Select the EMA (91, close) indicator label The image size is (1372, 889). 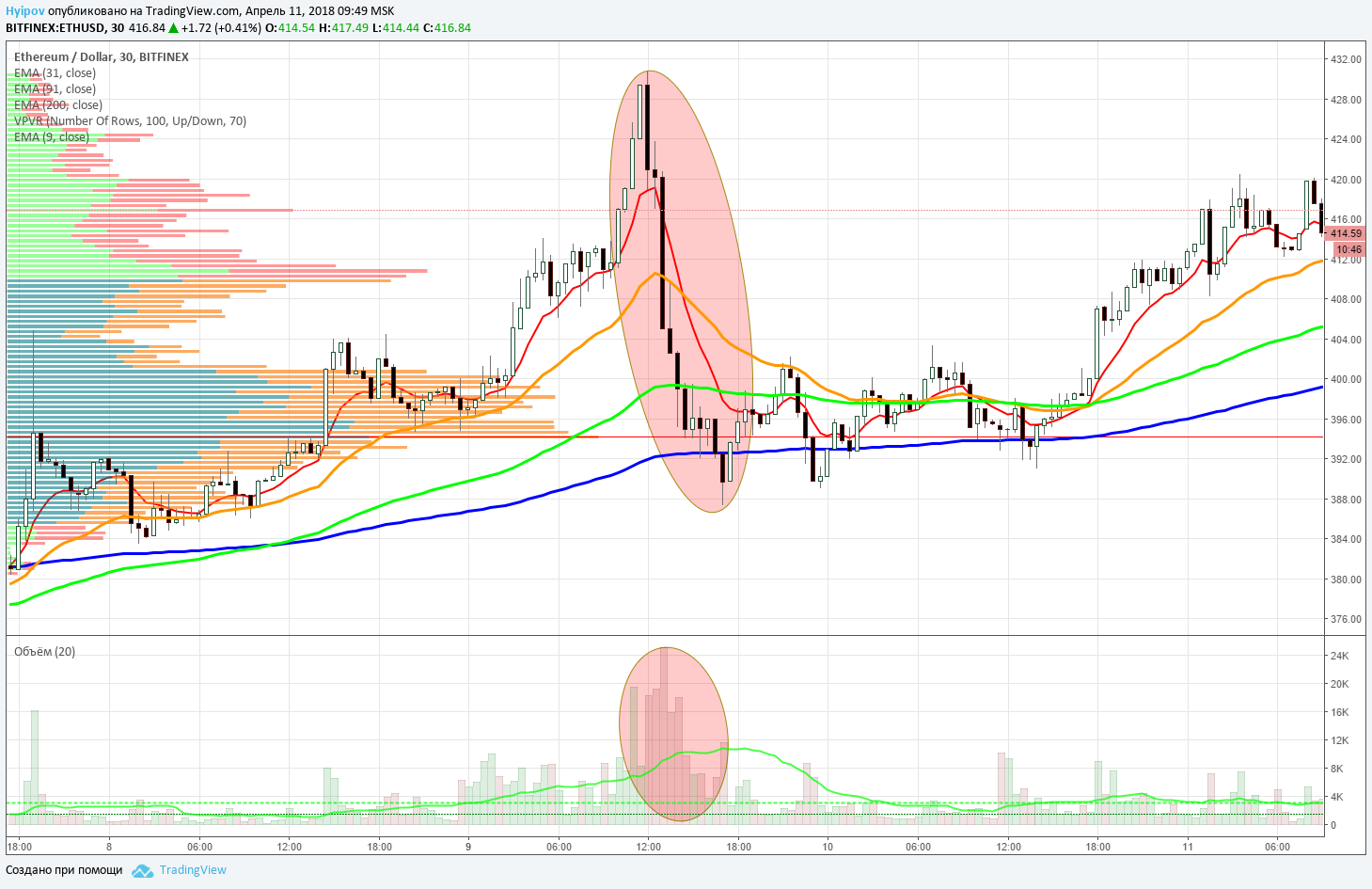pos(55,89)
